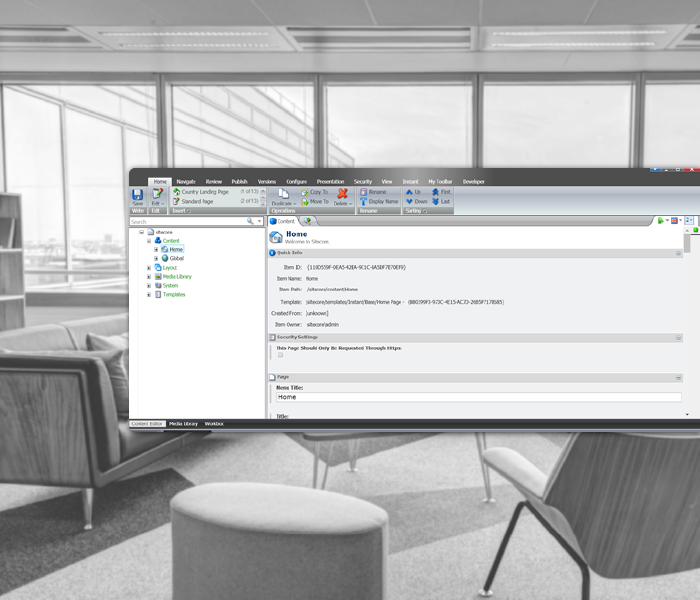Expand the Media Library tree node
Viewport: 700px width, 600px height.
pyautogui.click(x=149, y=277)
